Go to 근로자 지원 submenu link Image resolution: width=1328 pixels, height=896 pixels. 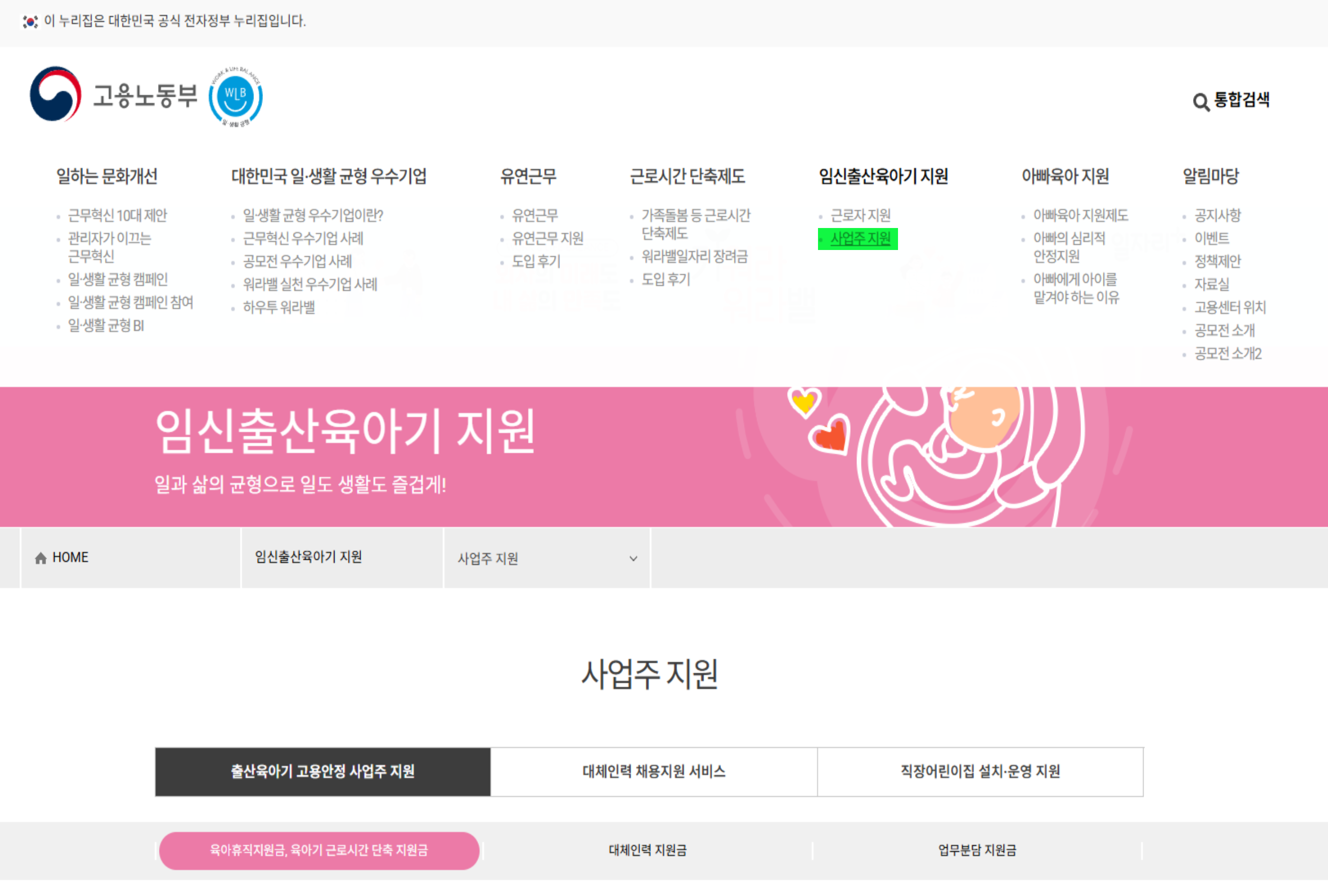[860, 215]
